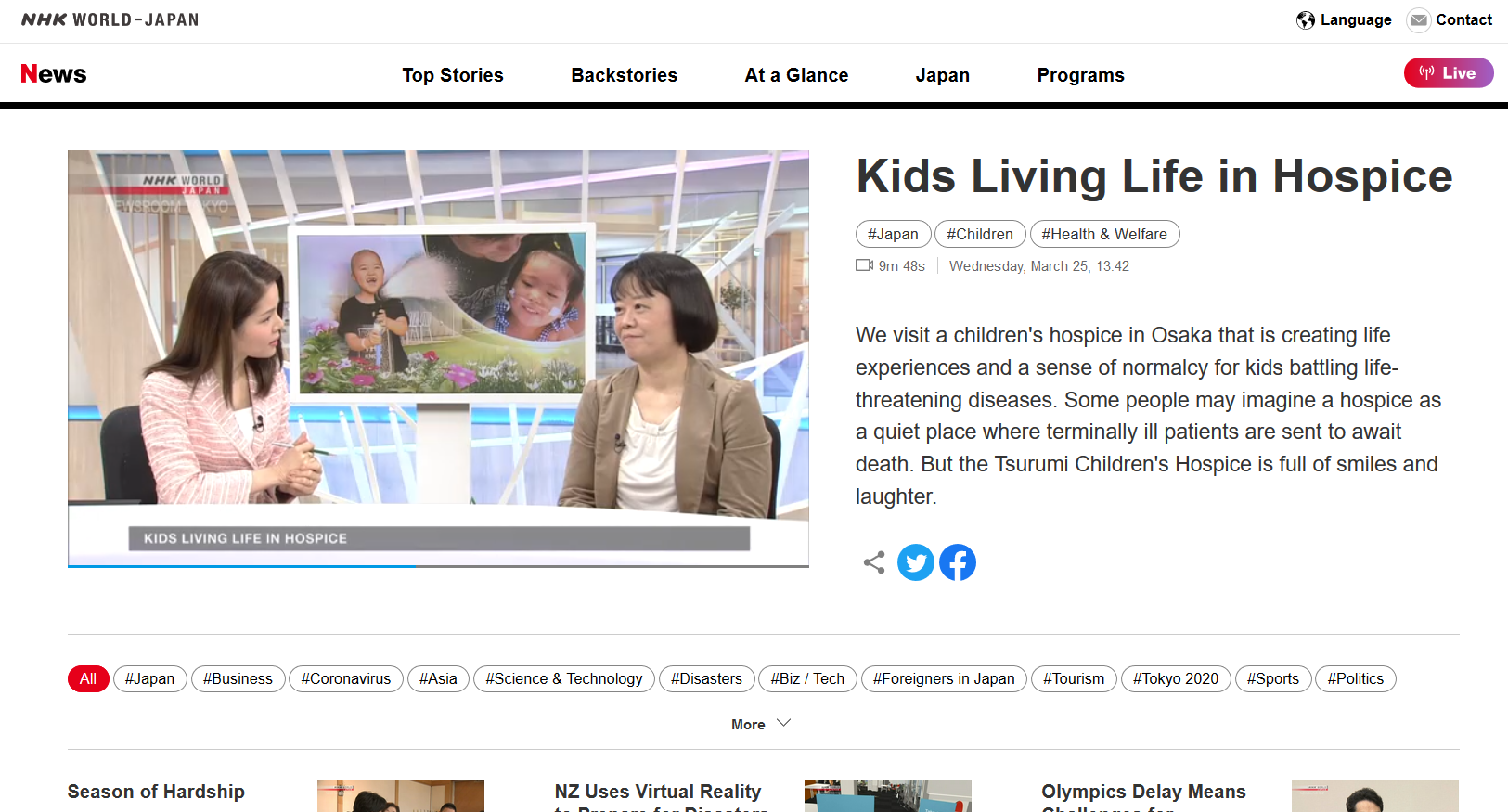Go to the News home logo
1508x812 pixels.
point(54,74)
